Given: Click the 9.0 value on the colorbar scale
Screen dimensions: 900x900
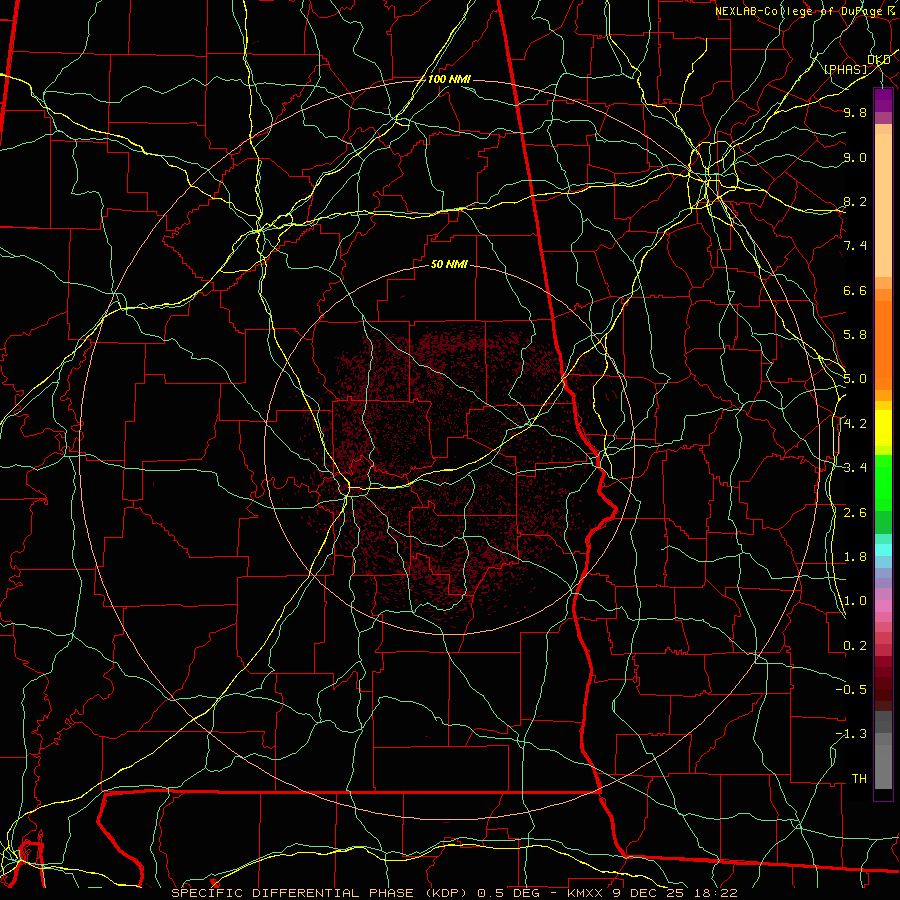Looking at the screenshot, I should pos(855,157).
